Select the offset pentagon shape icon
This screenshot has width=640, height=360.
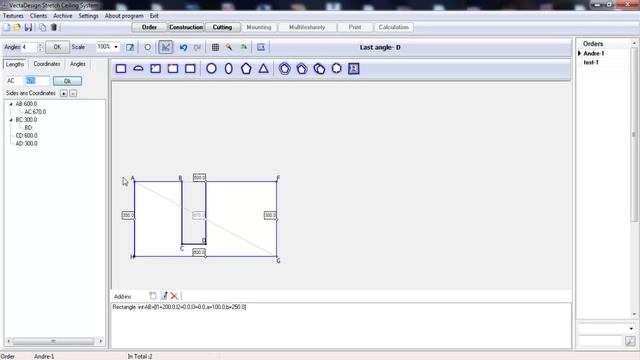point(302,69)
